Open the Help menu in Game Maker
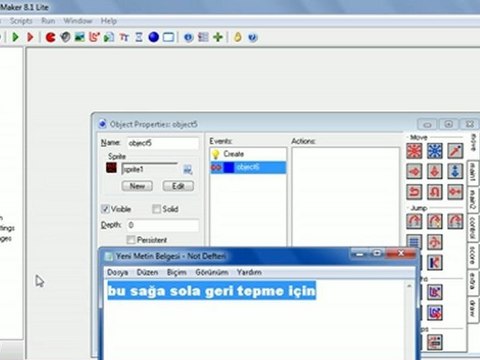 [x=109, y=21]
